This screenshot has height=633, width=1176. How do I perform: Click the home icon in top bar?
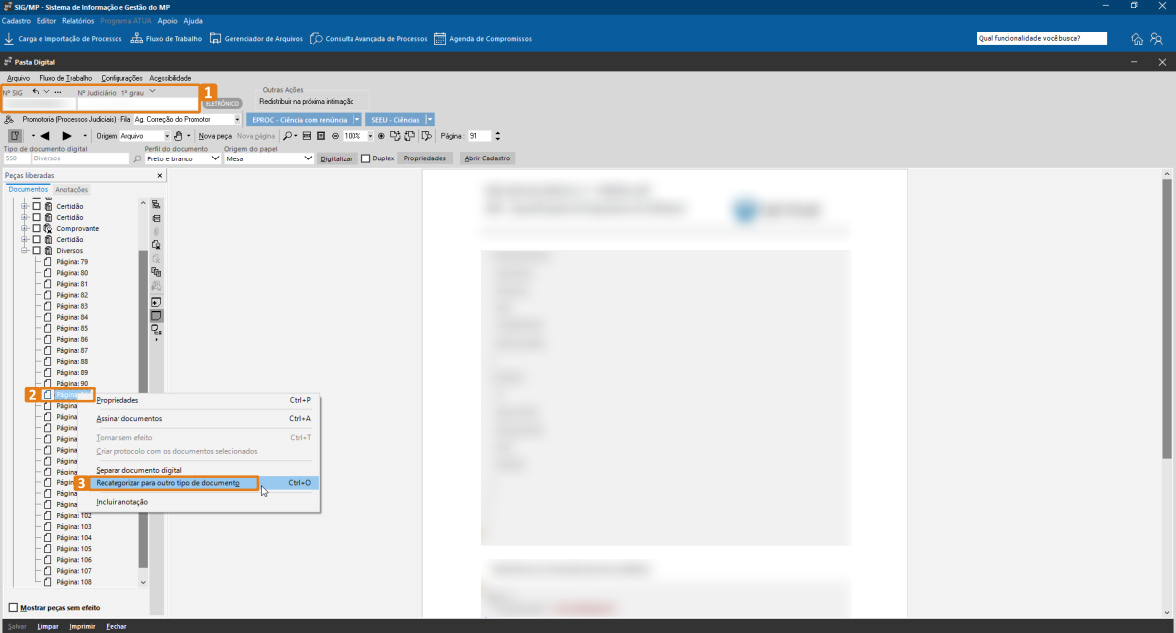click(x=1137, y=39)
